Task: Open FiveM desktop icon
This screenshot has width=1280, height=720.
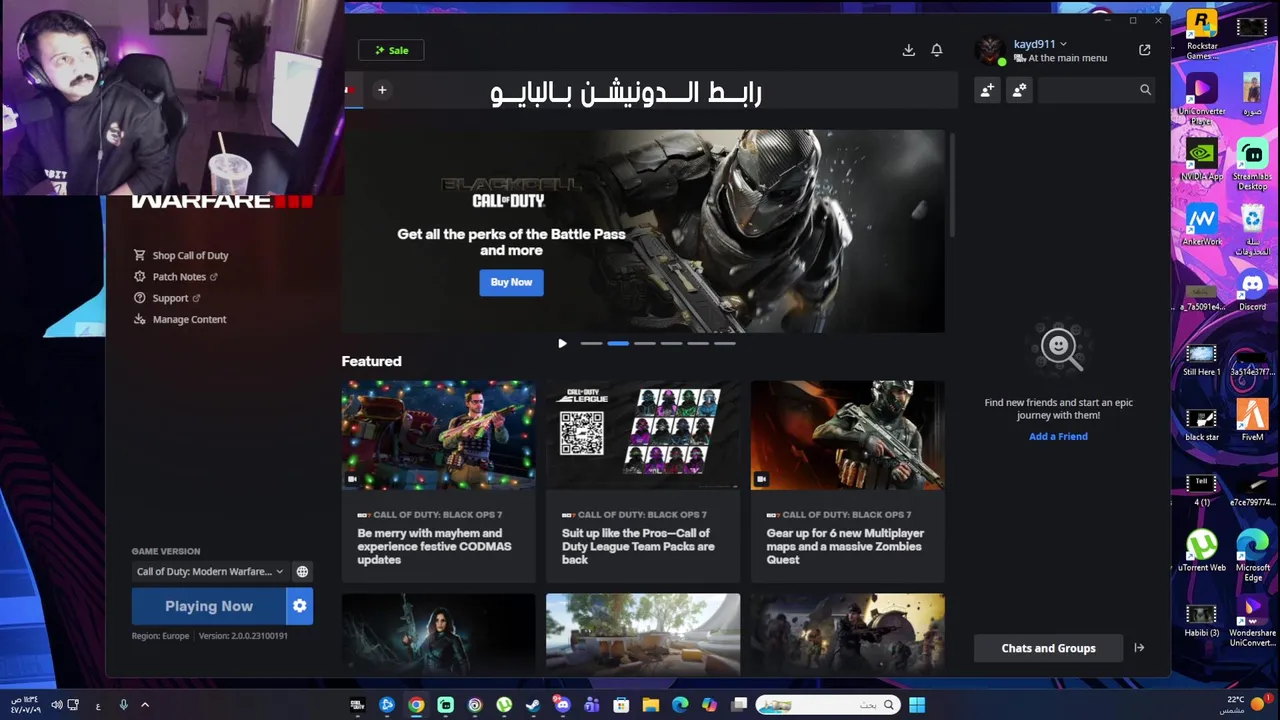Action: tap(1252, 420)
